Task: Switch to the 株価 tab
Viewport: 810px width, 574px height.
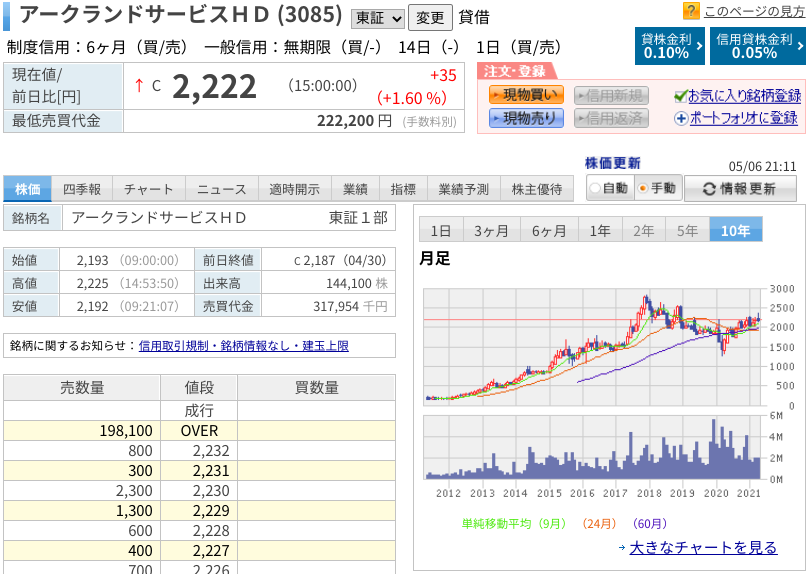Action: pyautogui.click(x=27, y=189)
